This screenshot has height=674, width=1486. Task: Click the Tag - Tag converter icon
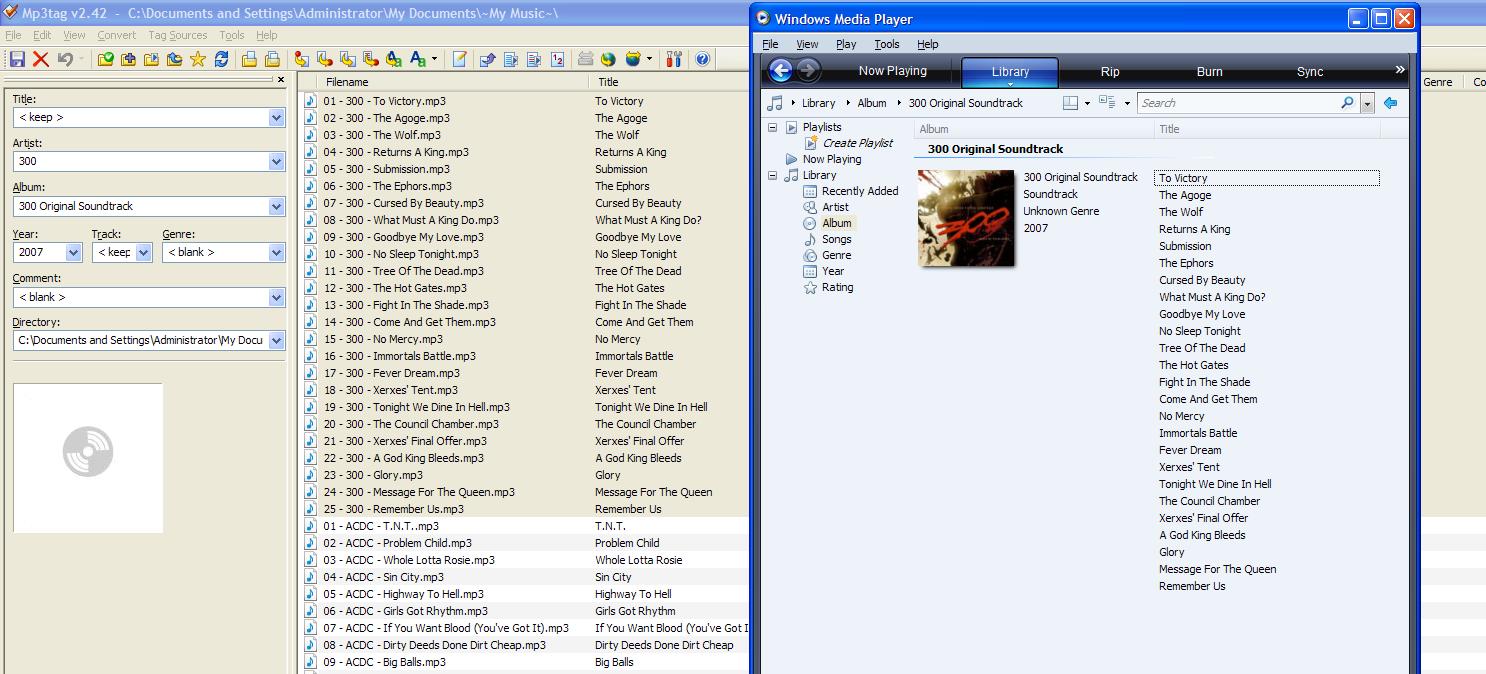(x=393, y=59)
